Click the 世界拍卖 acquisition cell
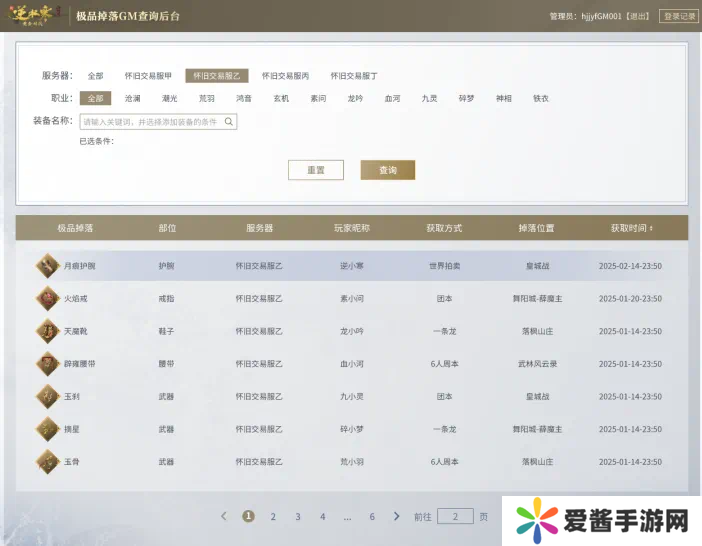 click(445, 266)
